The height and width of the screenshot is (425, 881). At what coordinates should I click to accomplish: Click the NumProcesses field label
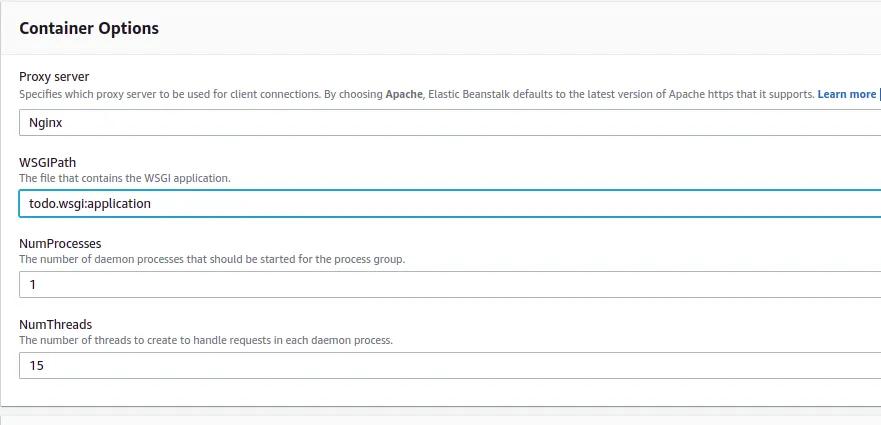pyautogui.click(x=60, y=242)
